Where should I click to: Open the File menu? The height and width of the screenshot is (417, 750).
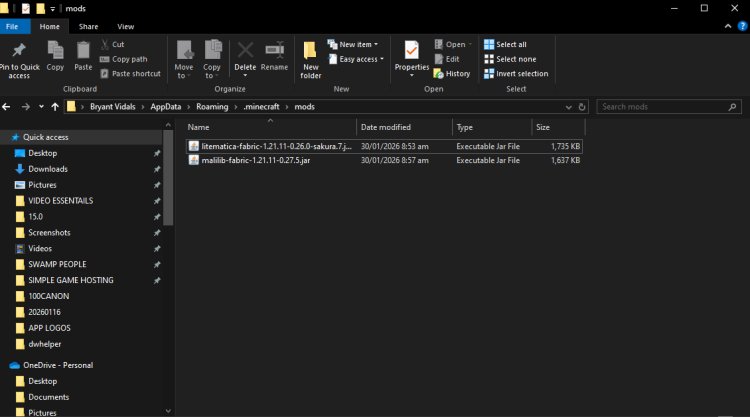18,26
